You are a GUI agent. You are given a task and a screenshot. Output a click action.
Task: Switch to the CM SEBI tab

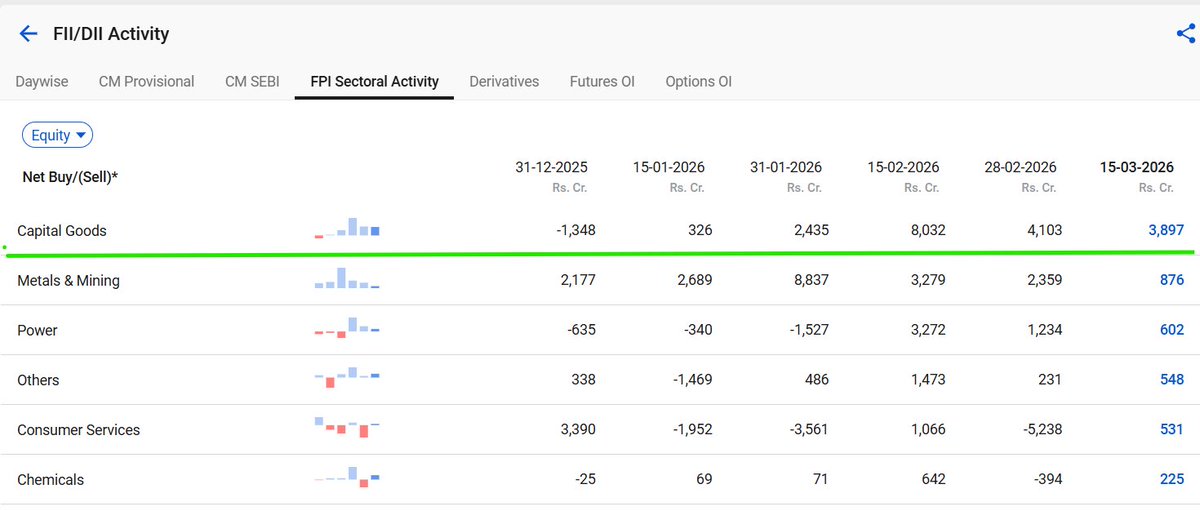pyautogui.click(x=252, y=81)
